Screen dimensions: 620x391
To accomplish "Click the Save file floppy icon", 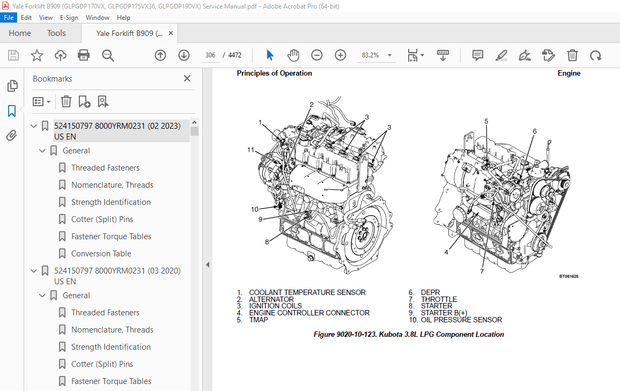I will pos(13,55).
